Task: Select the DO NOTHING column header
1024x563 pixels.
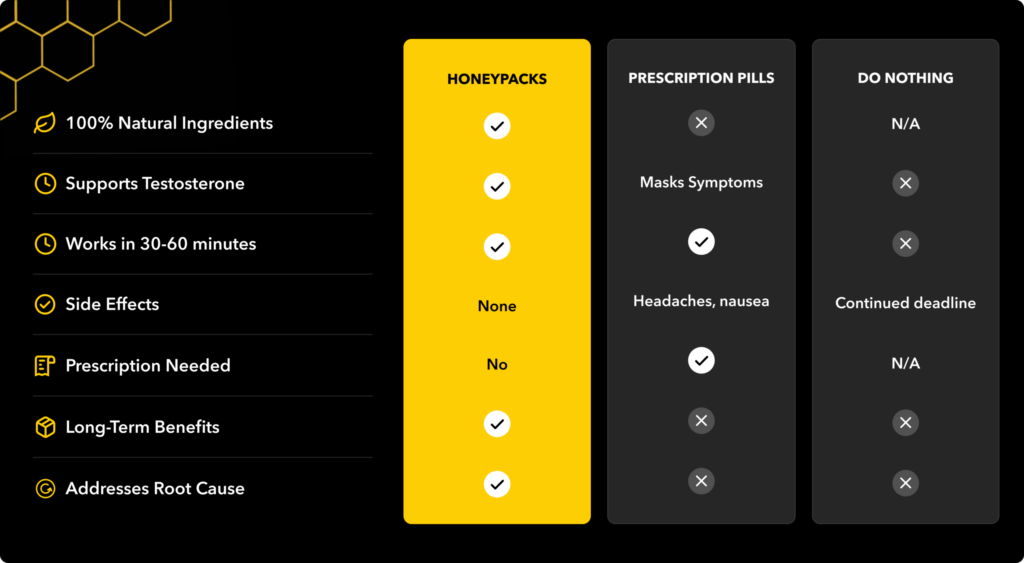Action: [x=906, y=78]
